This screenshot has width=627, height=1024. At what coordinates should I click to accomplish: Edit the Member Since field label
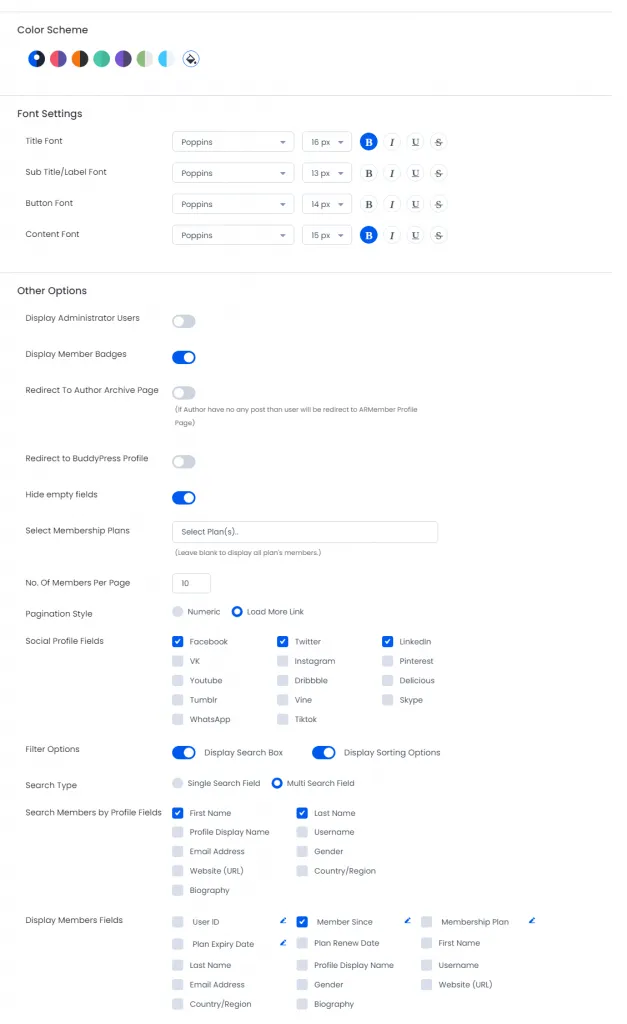(x=407, y=920)
